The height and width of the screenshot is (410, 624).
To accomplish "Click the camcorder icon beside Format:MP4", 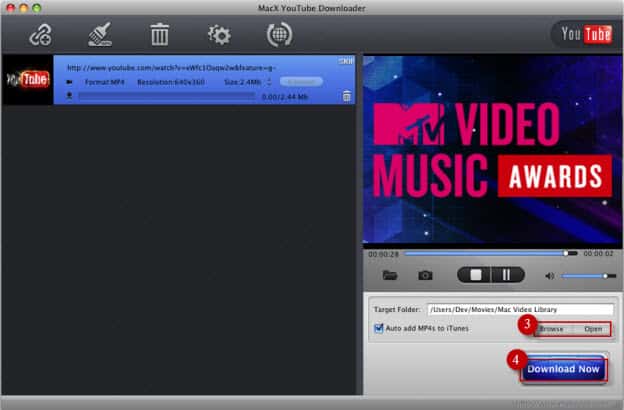I will point(69,82).
